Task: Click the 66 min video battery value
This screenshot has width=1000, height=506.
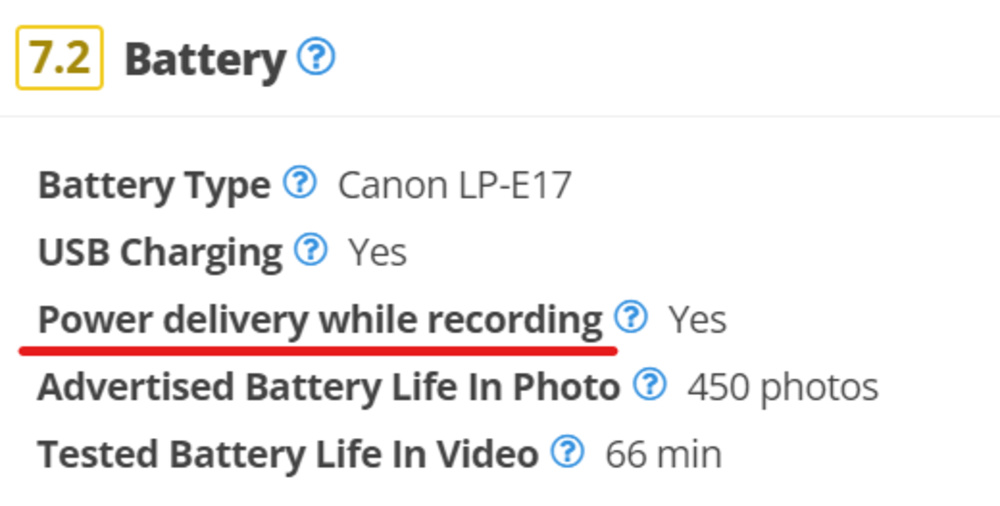Action: 663,454
